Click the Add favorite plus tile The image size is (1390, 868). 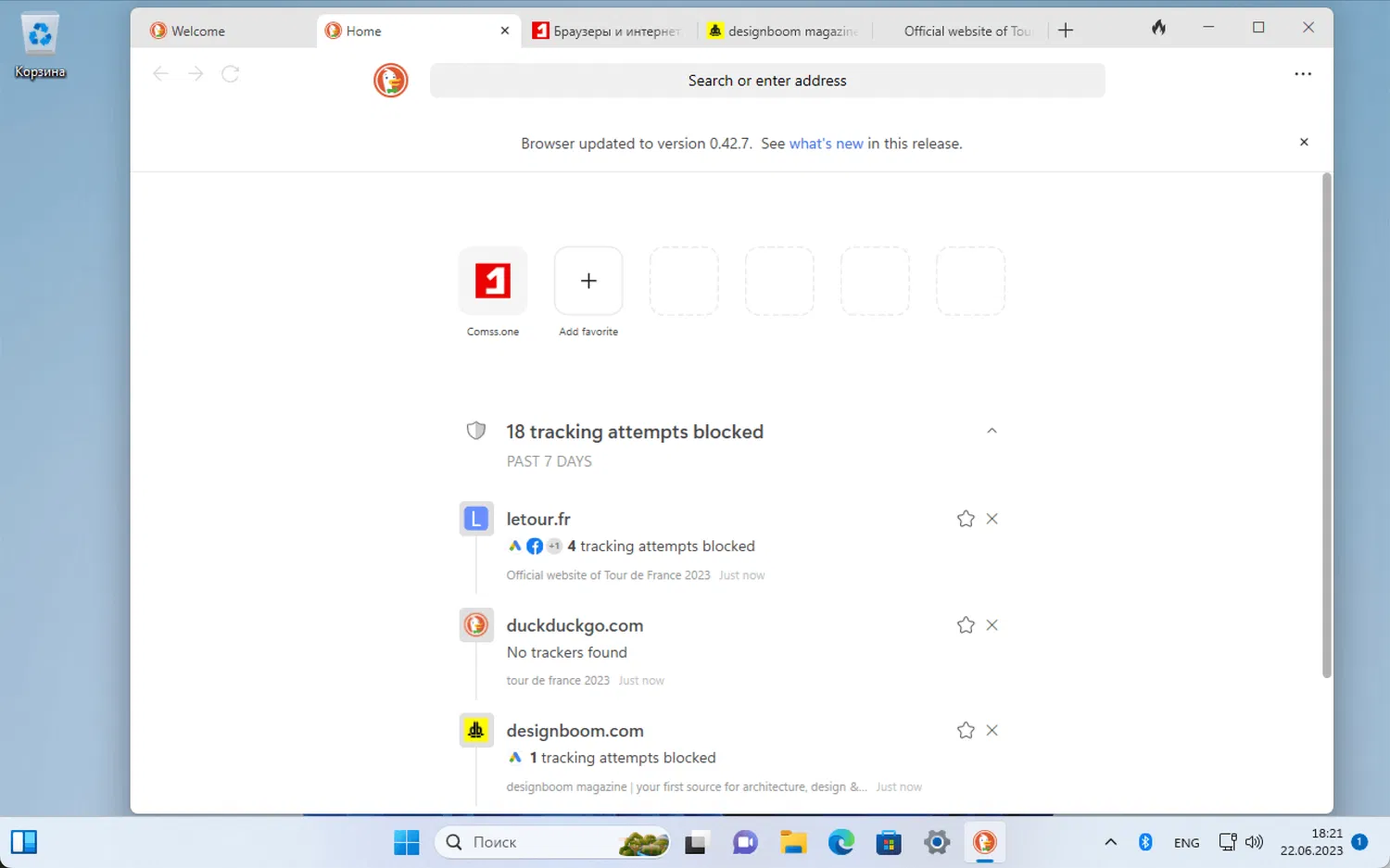tap(588, 281)
